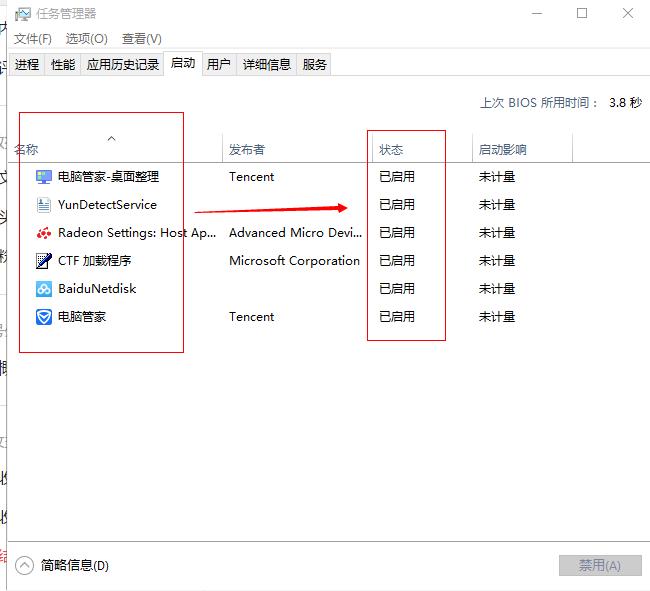
Task: Close the Task Manager window
Action: (628, 14)
